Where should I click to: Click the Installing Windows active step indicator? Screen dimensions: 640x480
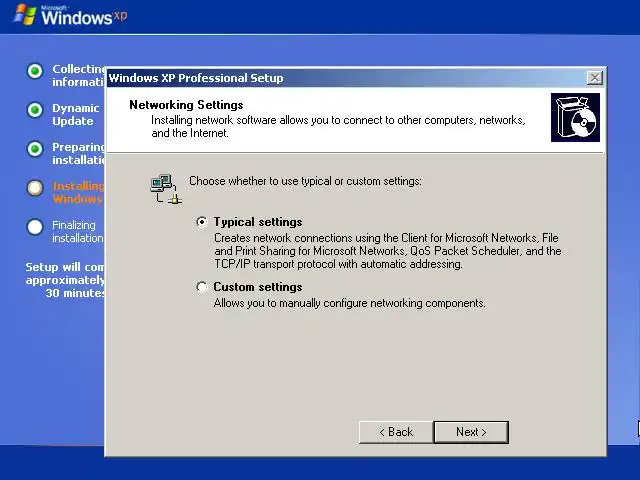[x=35, y=188]
